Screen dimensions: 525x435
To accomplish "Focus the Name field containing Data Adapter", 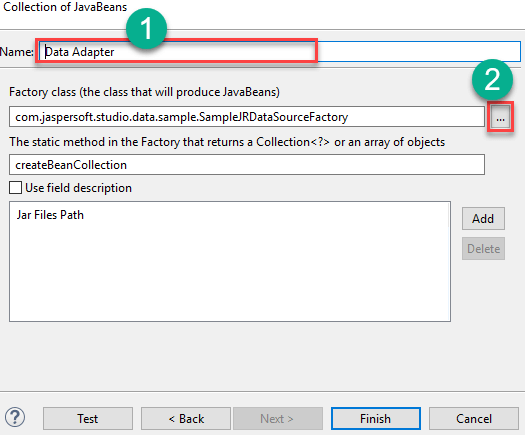I will coord(279,52).
